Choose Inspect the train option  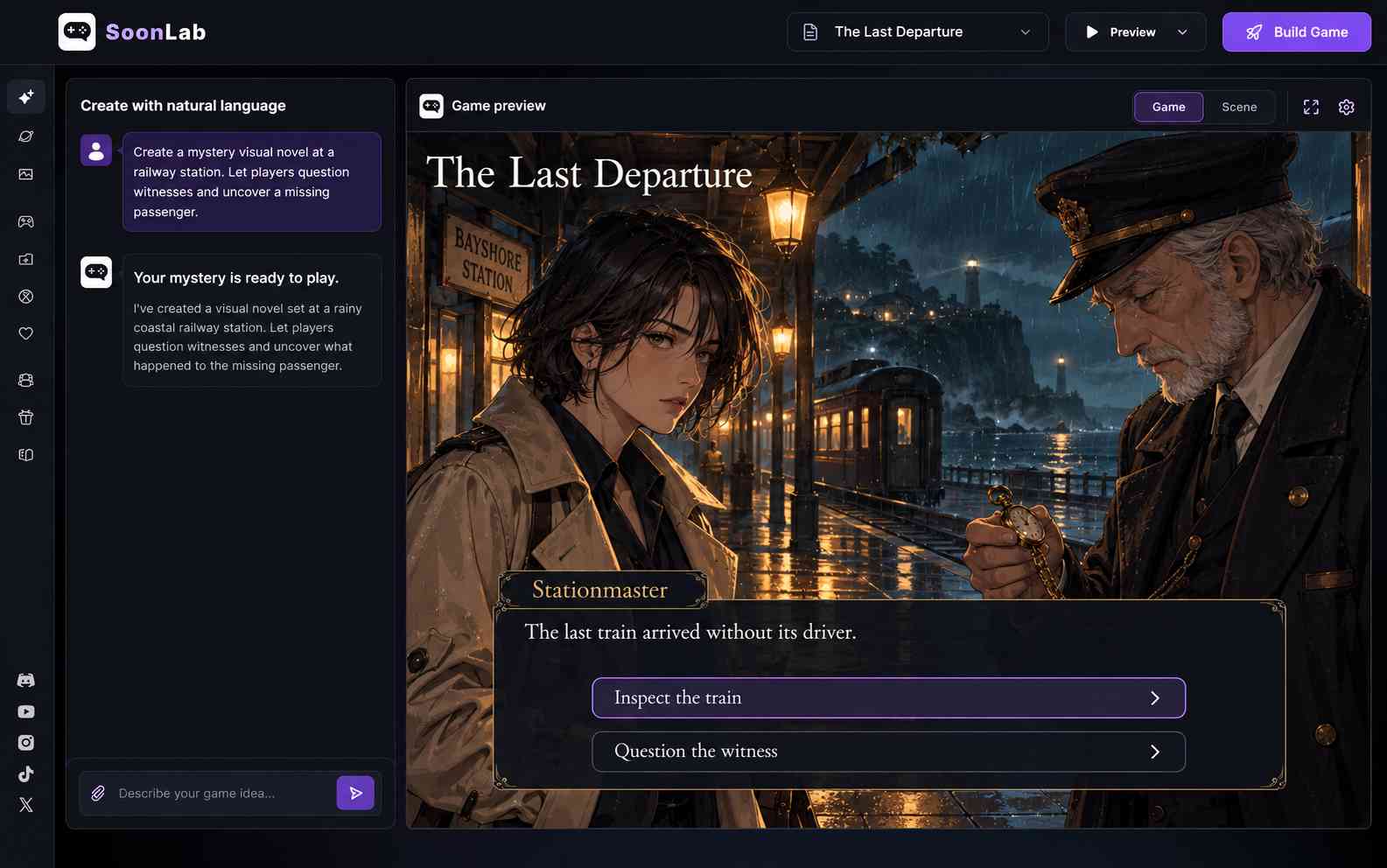pyautogui.click(x=889, y=698)
